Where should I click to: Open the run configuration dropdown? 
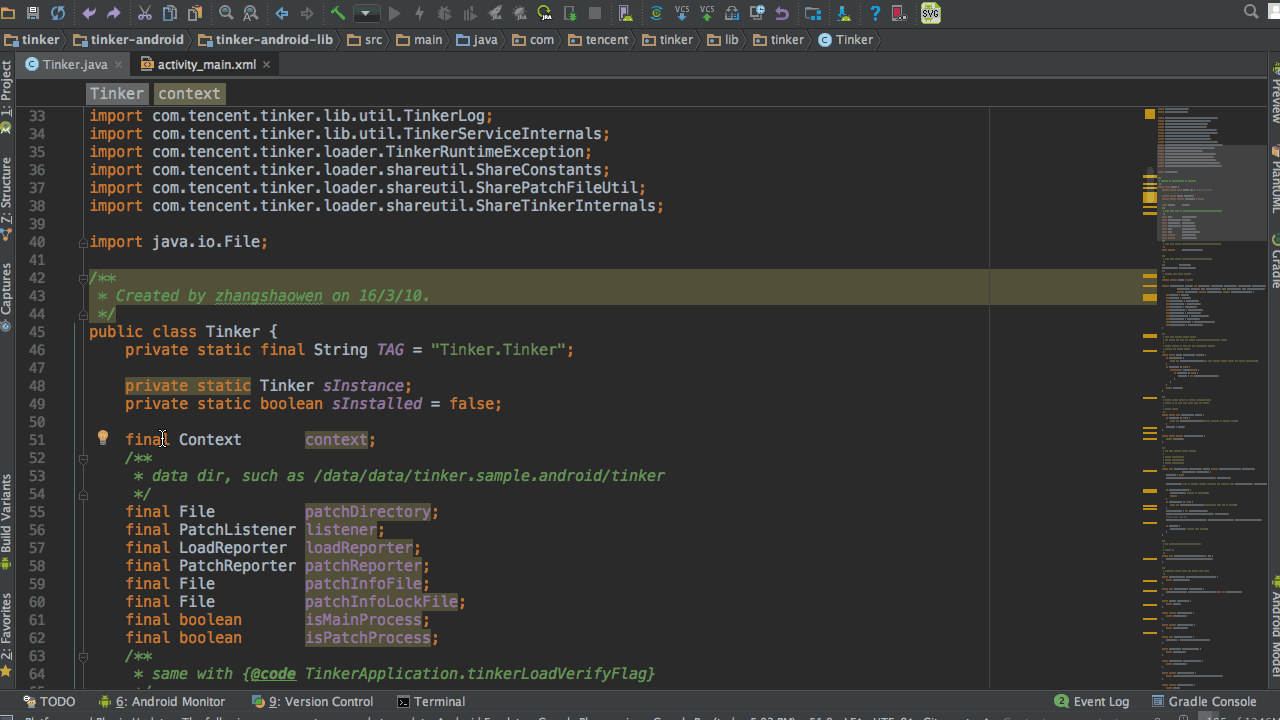pyautogui.click(x=367, y=13)
